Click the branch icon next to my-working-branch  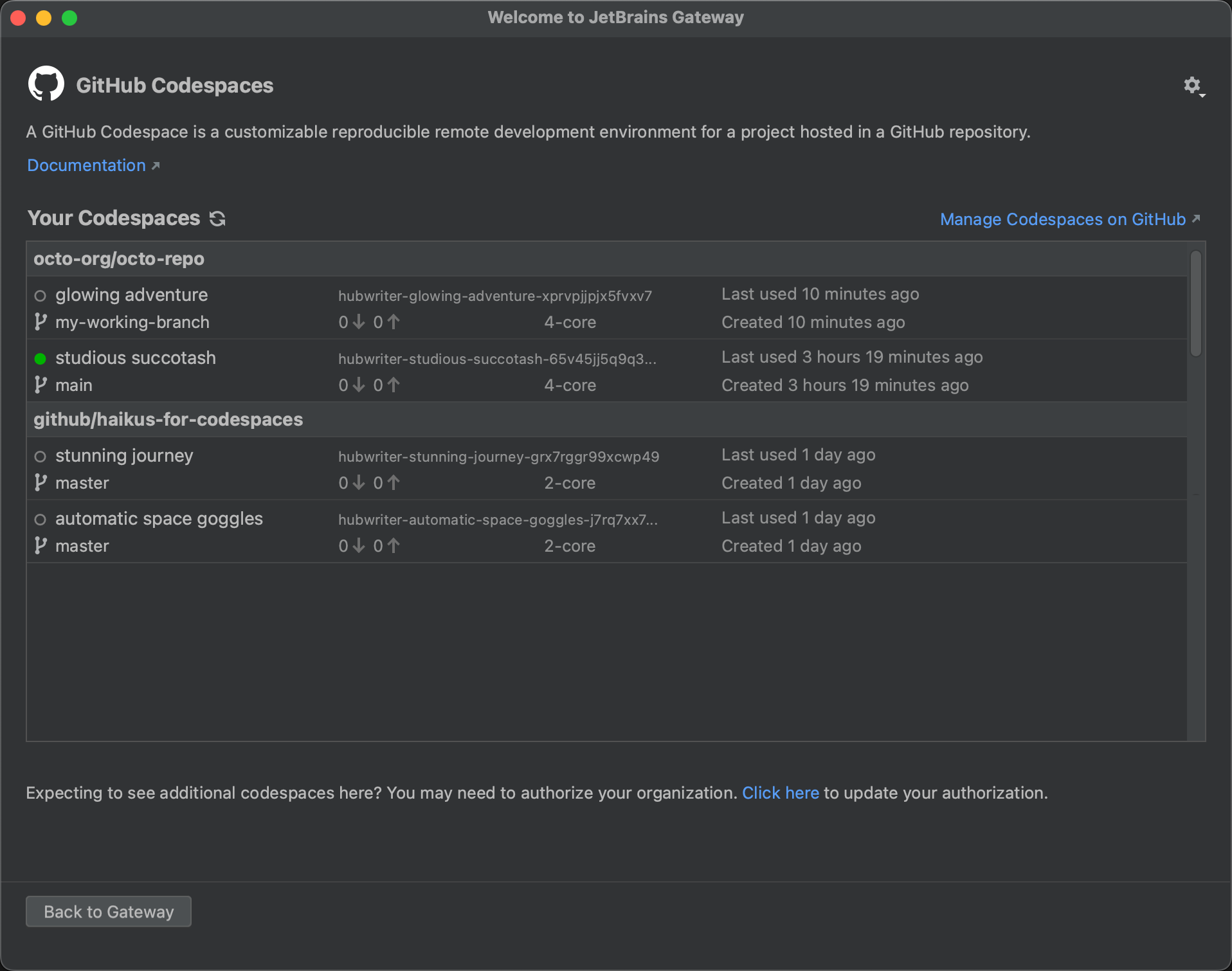(x=41, y=322)
